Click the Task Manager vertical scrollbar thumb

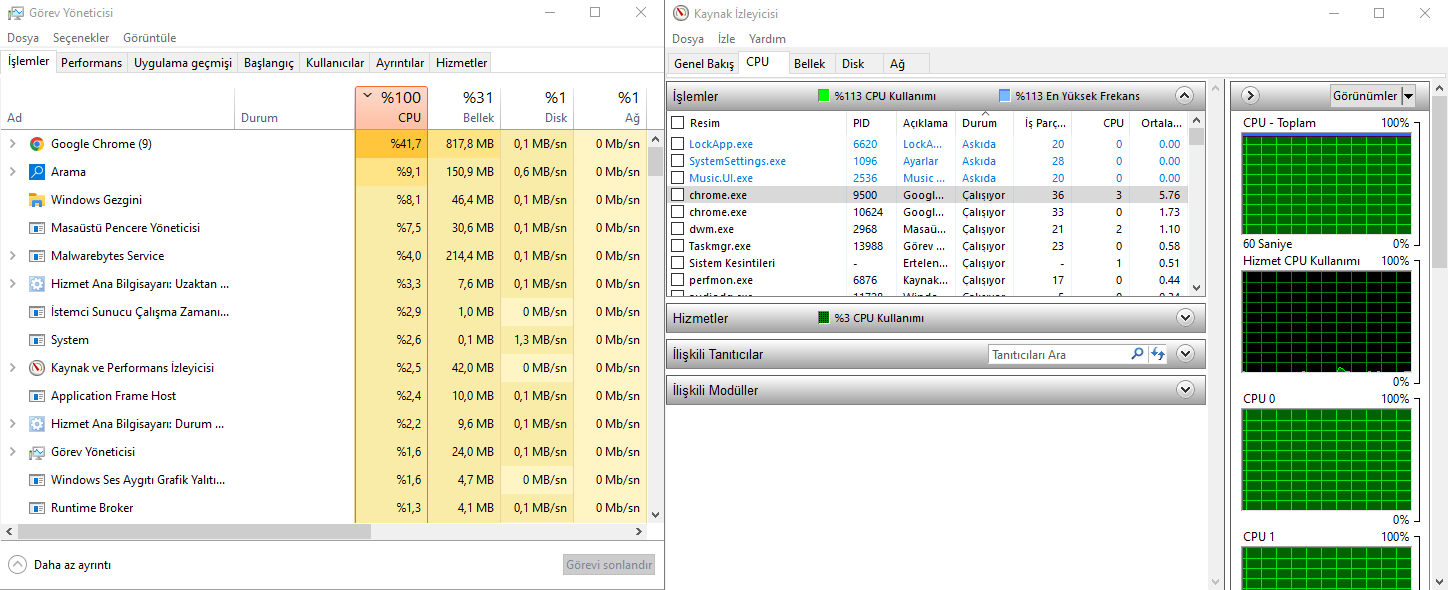pyautogui.click(x=655, y=161)
